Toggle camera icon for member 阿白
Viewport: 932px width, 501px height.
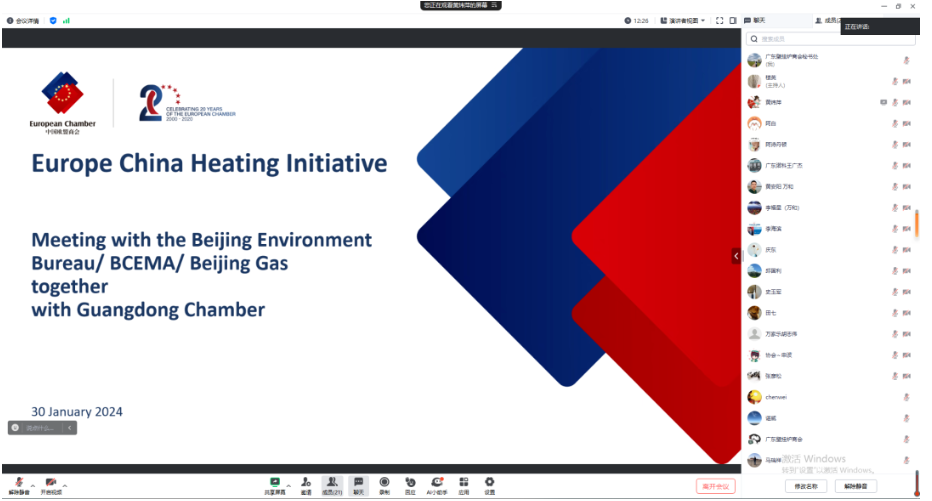point(906,124)
